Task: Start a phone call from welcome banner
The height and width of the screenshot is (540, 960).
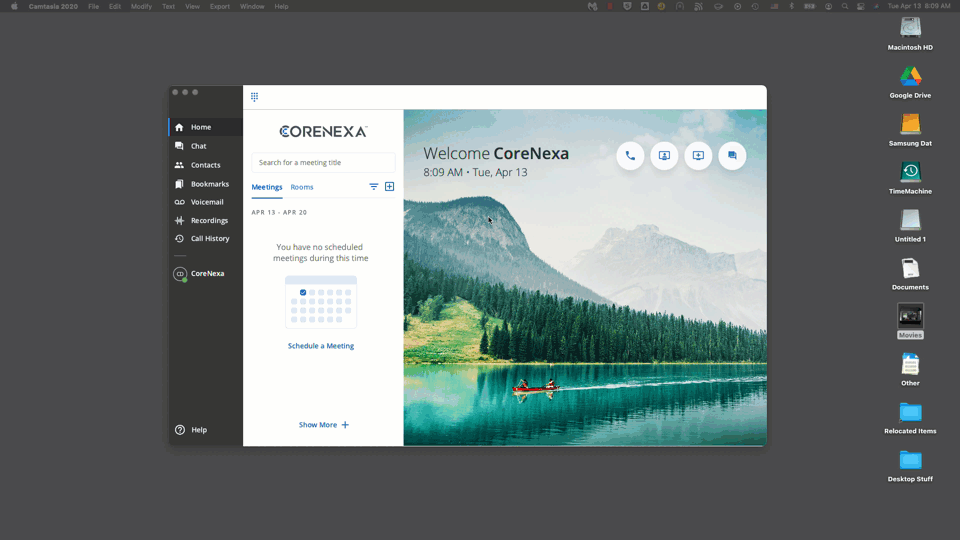Action: (630, 156)
